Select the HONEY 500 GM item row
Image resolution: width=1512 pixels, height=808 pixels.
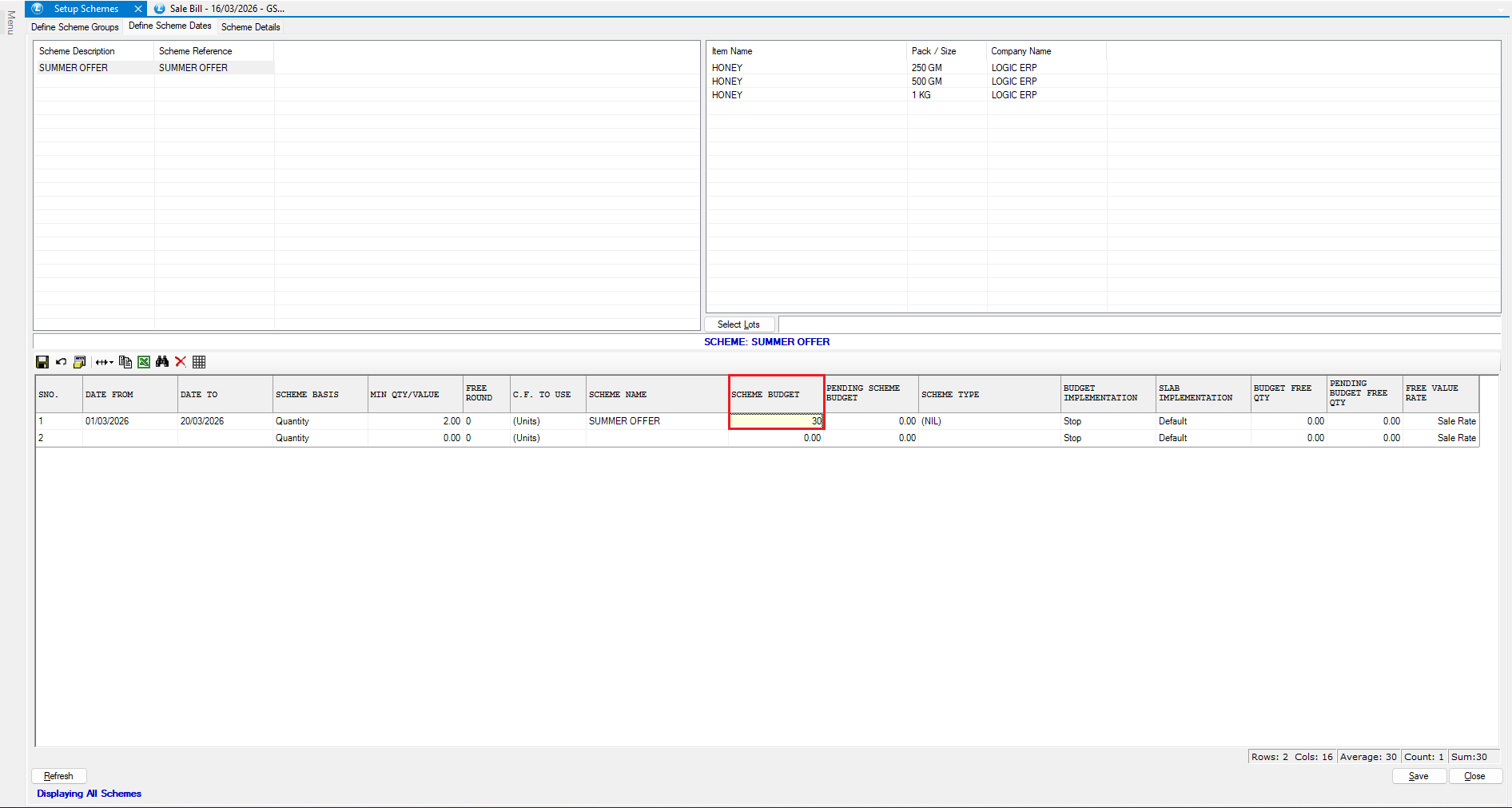[807, 82]
